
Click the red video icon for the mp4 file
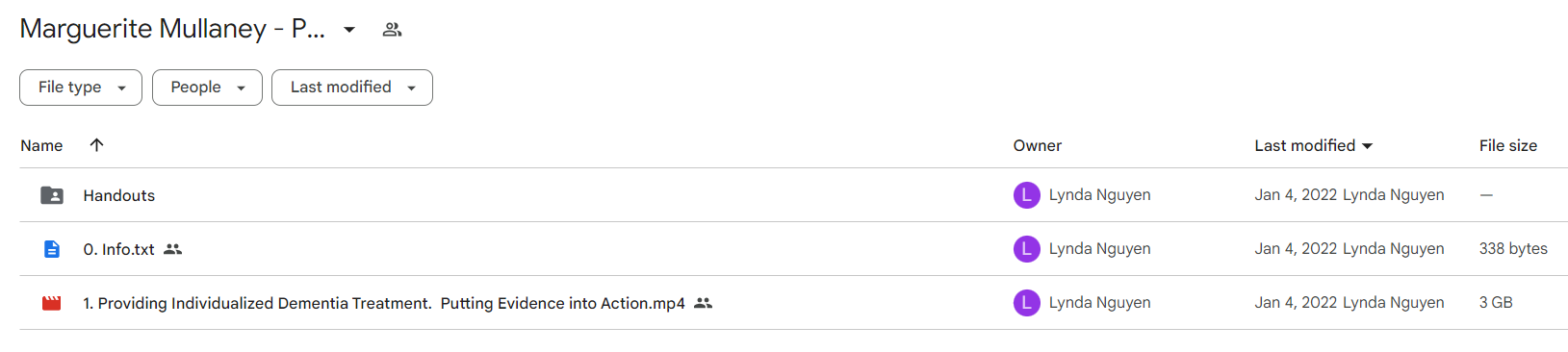click(x=52, y=303)
